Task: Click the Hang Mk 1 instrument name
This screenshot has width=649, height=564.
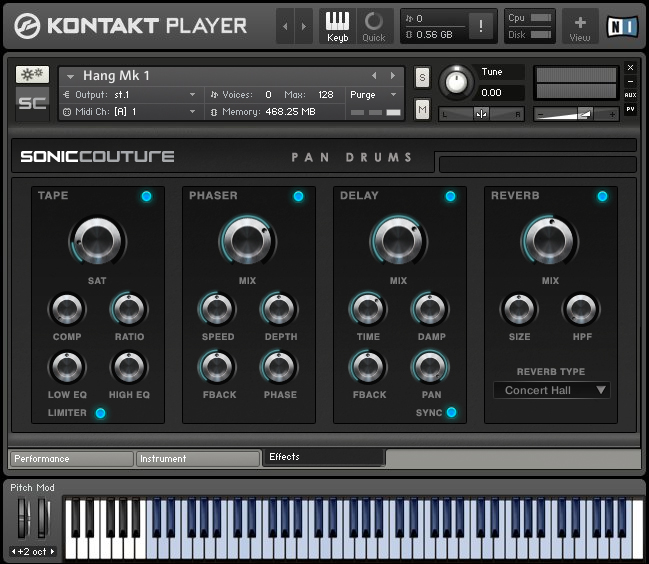Action: 116,76
